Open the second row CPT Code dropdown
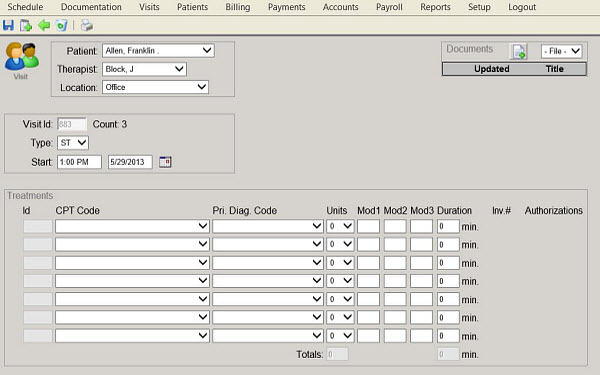Screen dimensions: 600x375 (x=132, y=244)
